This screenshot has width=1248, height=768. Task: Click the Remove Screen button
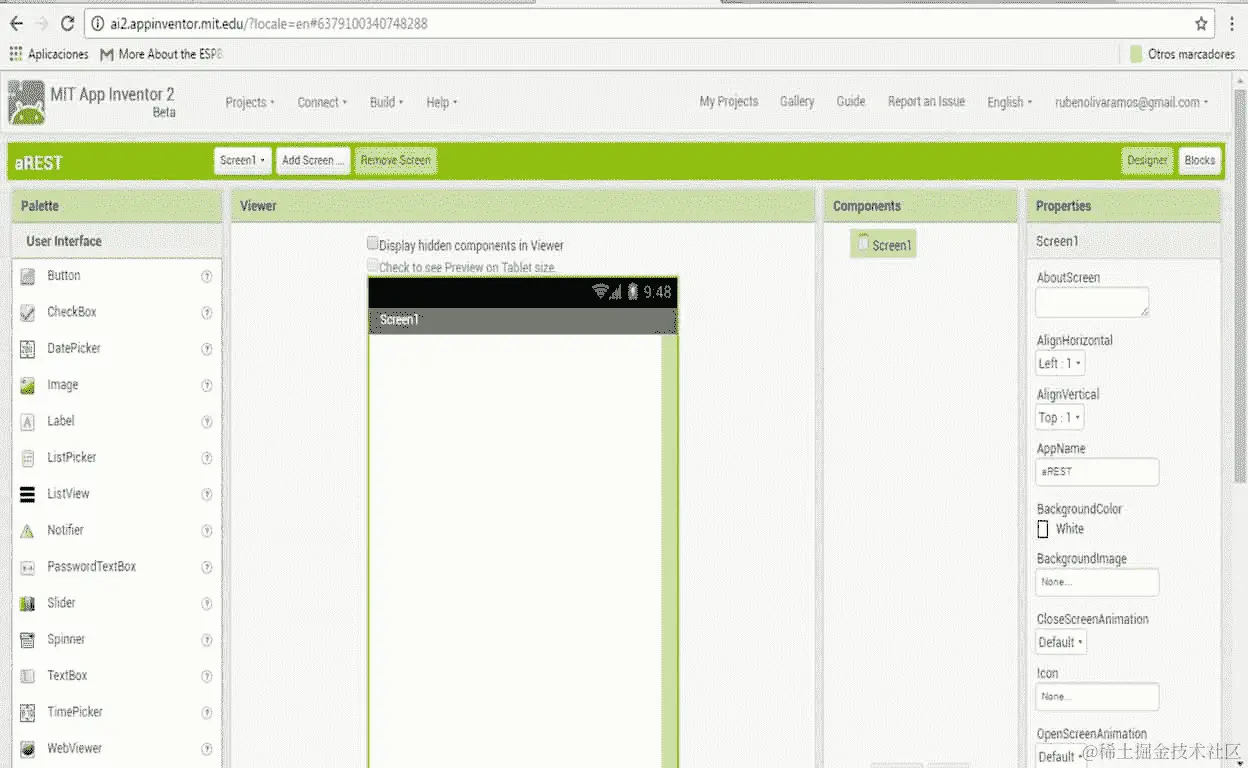(396, 161)
